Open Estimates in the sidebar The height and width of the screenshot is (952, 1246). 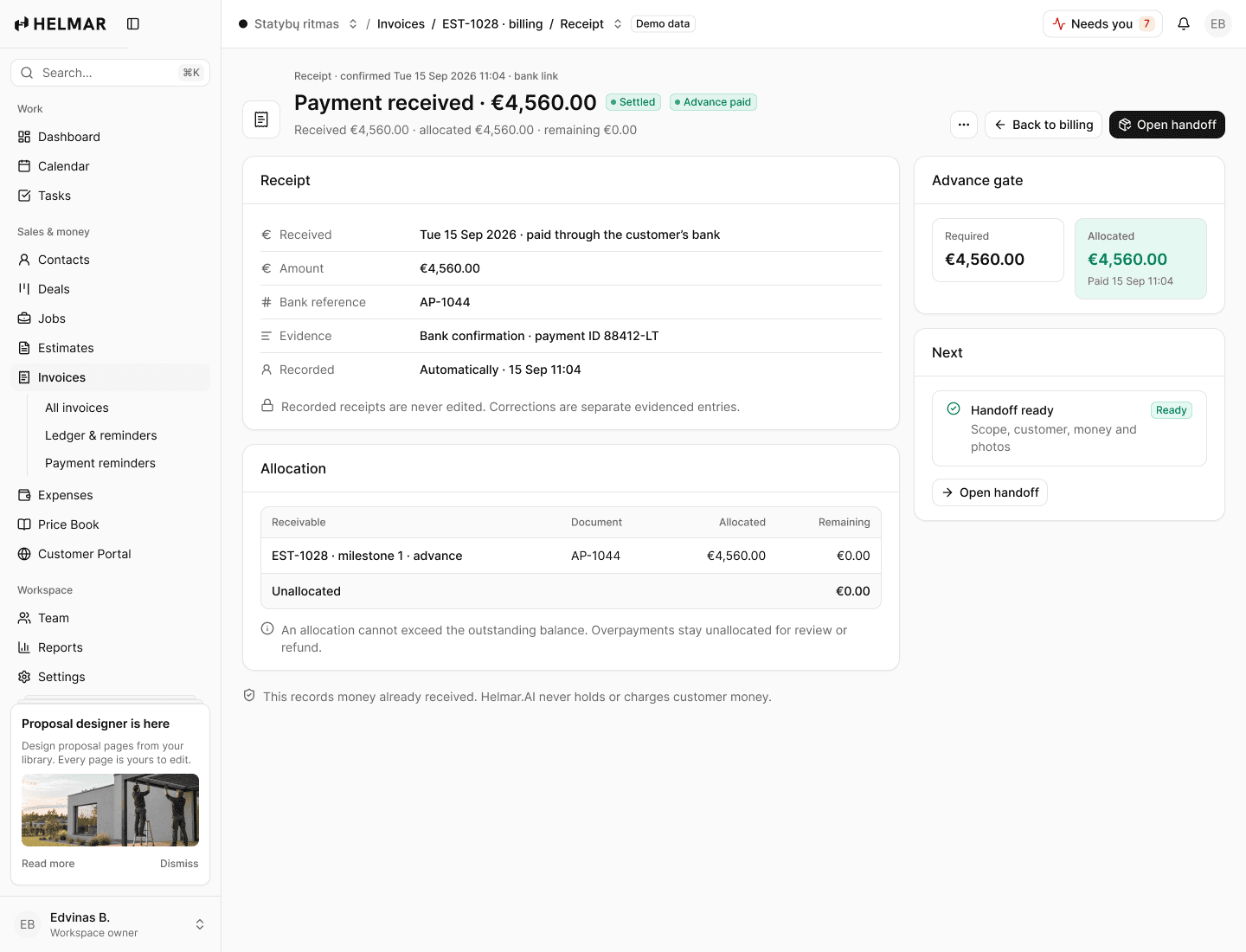click(x=110, y=348)
